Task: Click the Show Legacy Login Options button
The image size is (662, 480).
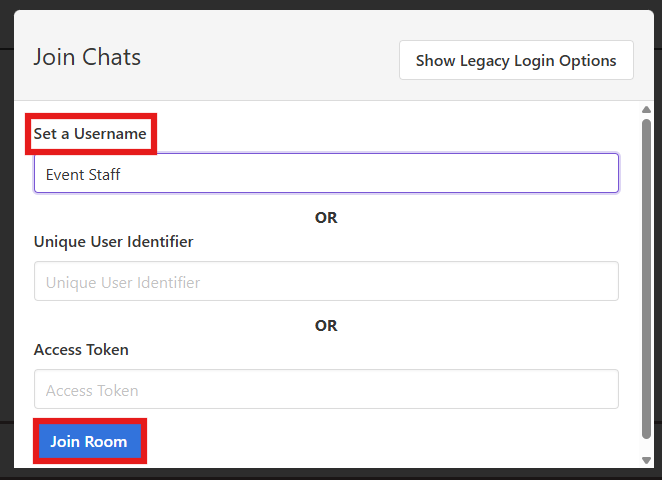Action: [516, 60]
